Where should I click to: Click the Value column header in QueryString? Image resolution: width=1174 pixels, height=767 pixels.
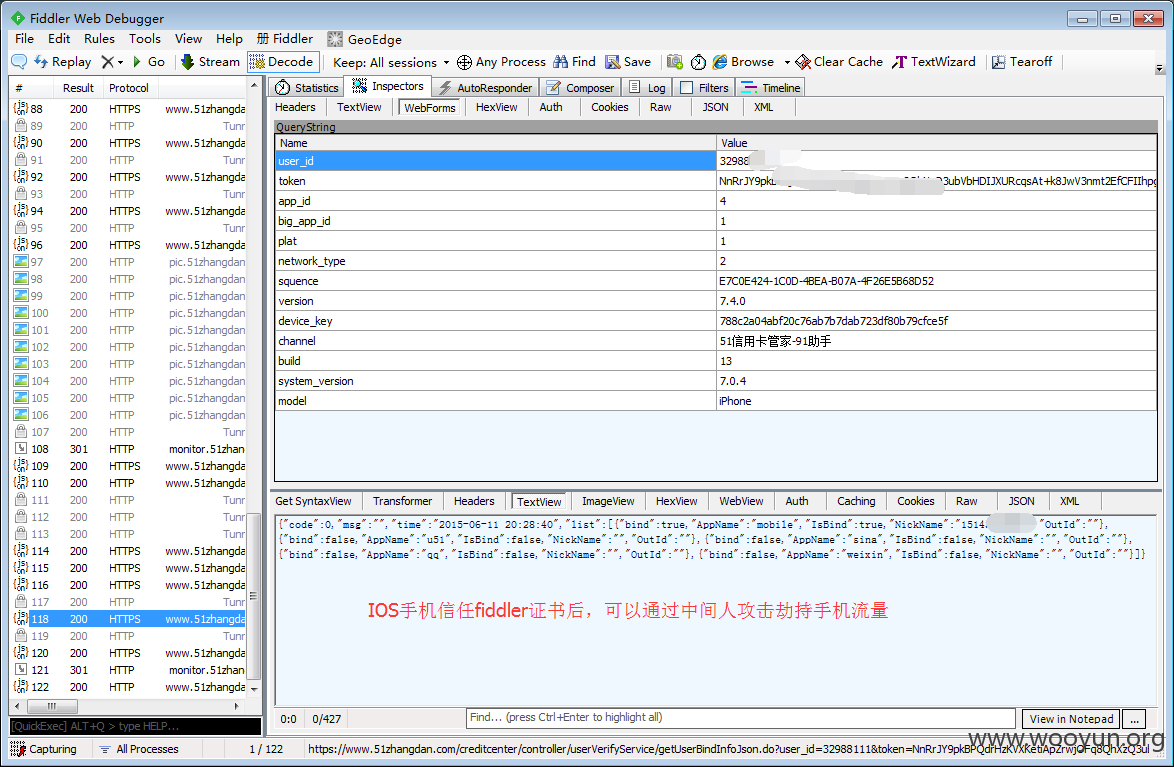936,142
